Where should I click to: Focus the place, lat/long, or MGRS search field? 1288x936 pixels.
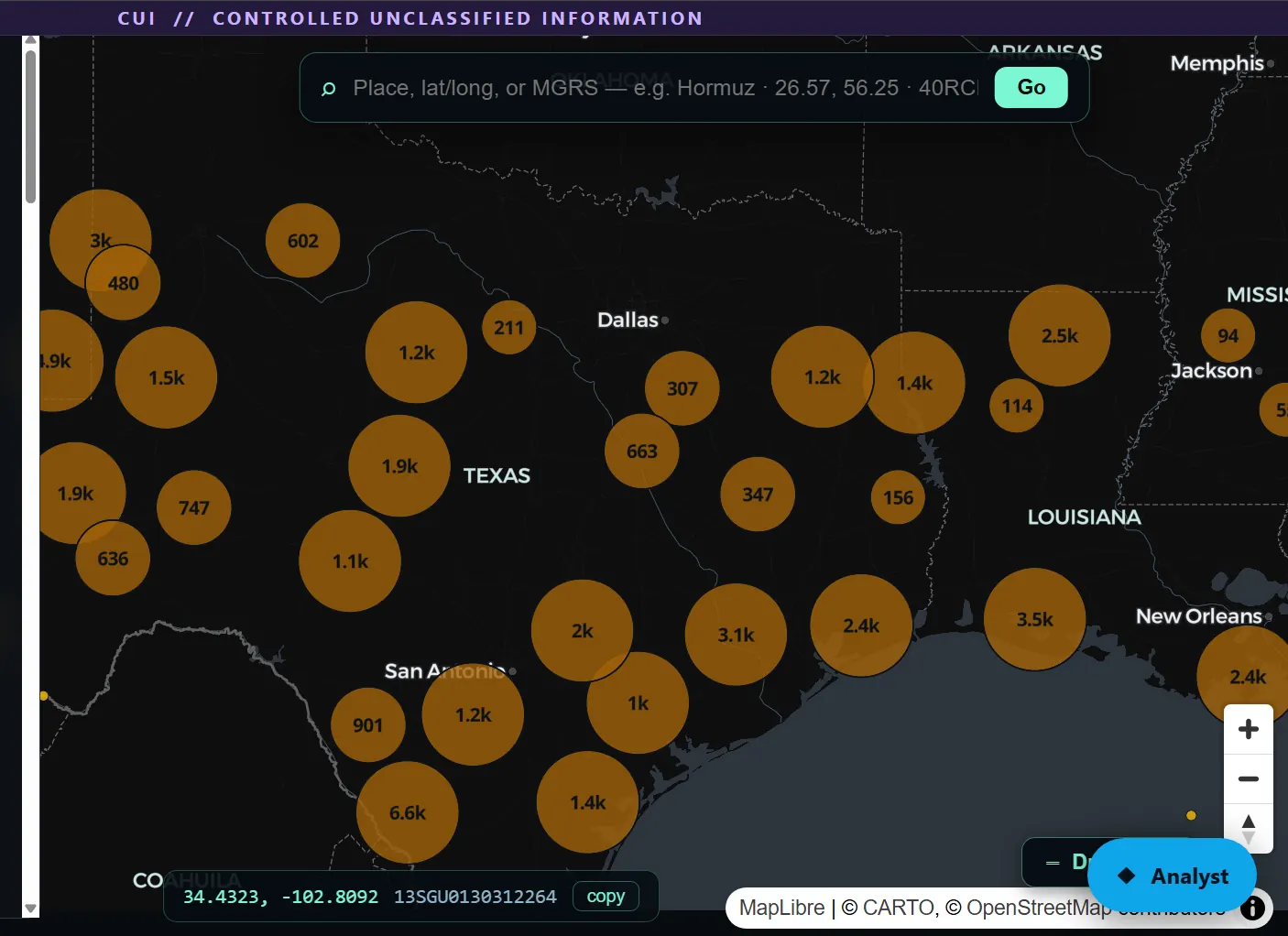665,88
